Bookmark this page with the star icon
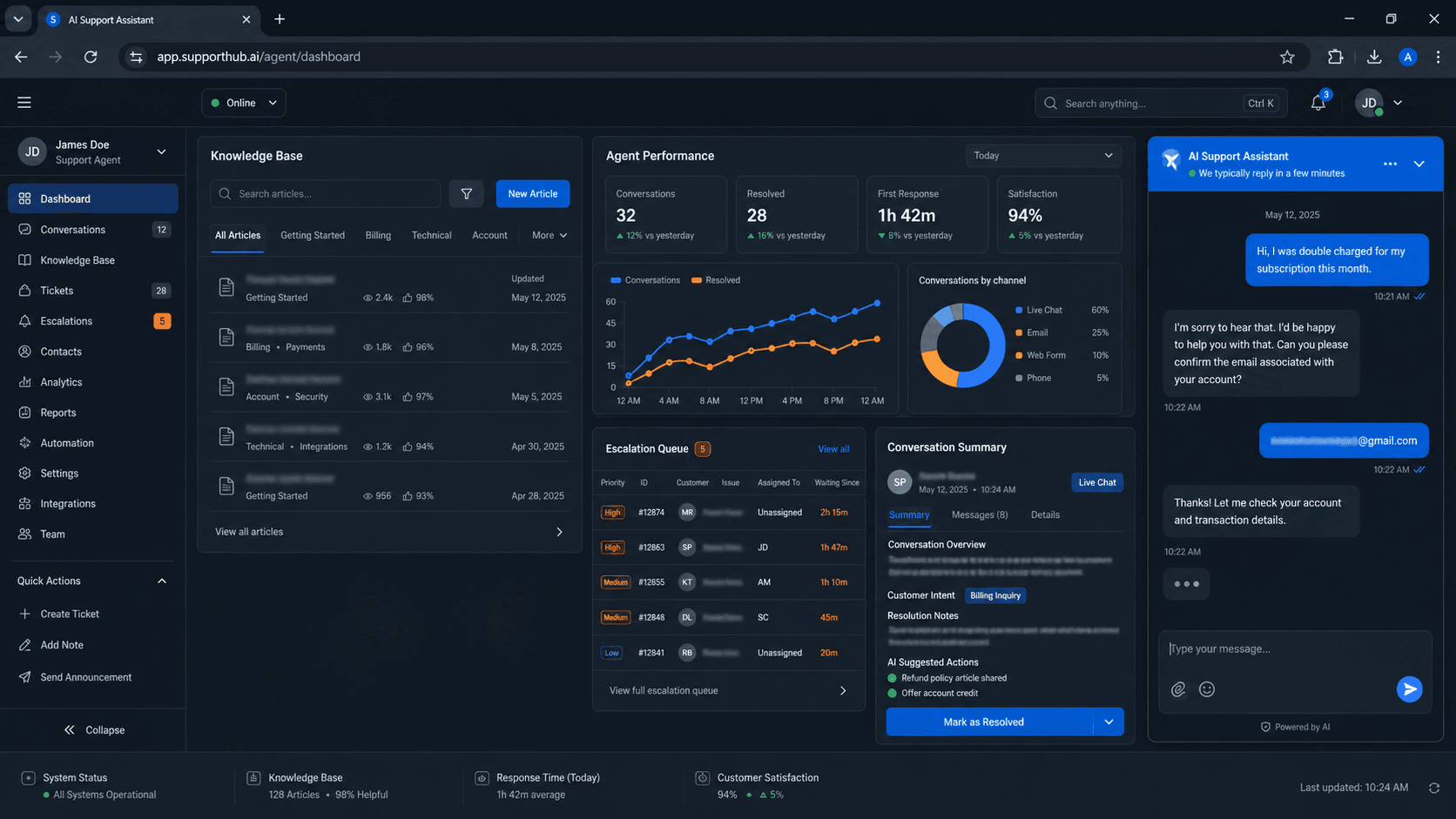 pos(1287,57)
